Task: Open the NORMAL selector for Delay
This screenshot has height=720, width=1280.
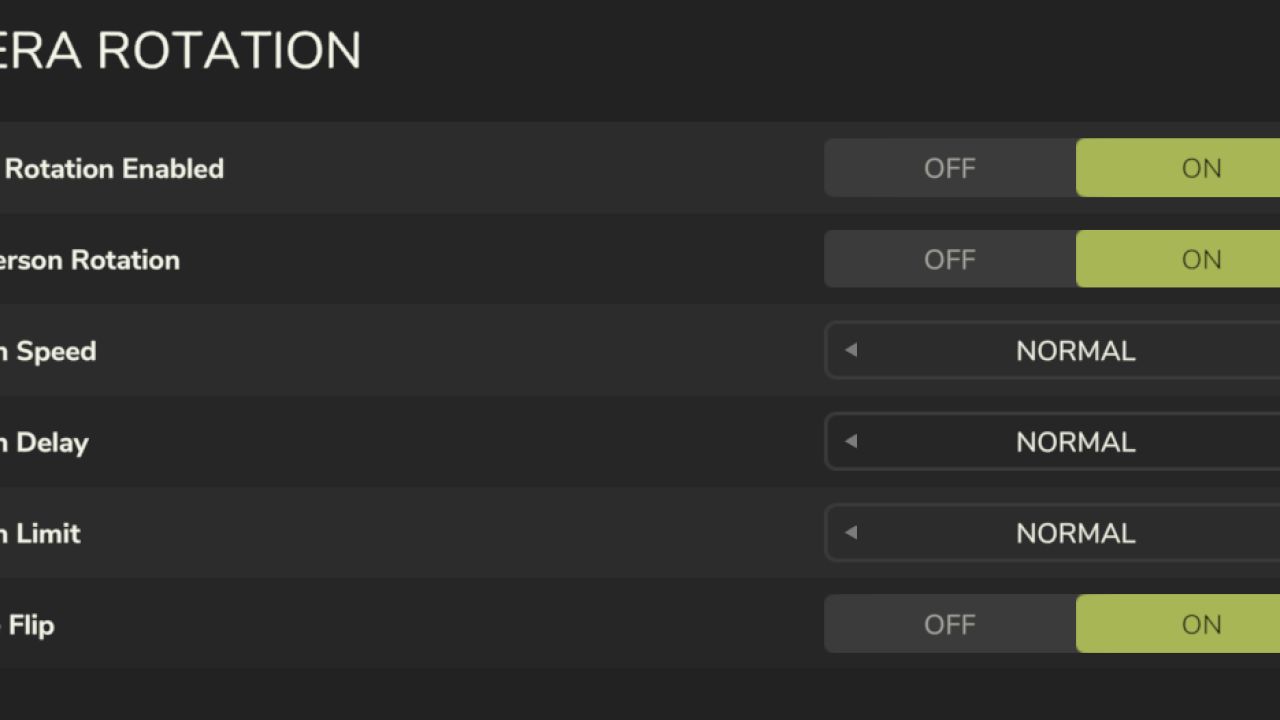Action: (x=1075, y=441)
